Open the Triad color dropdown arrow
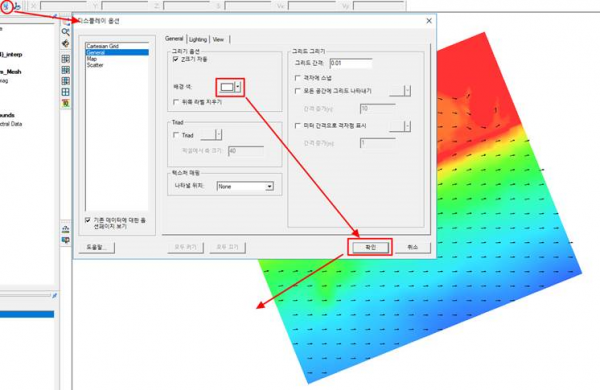This screenshot has width=600, height=390. click(218, 134)
